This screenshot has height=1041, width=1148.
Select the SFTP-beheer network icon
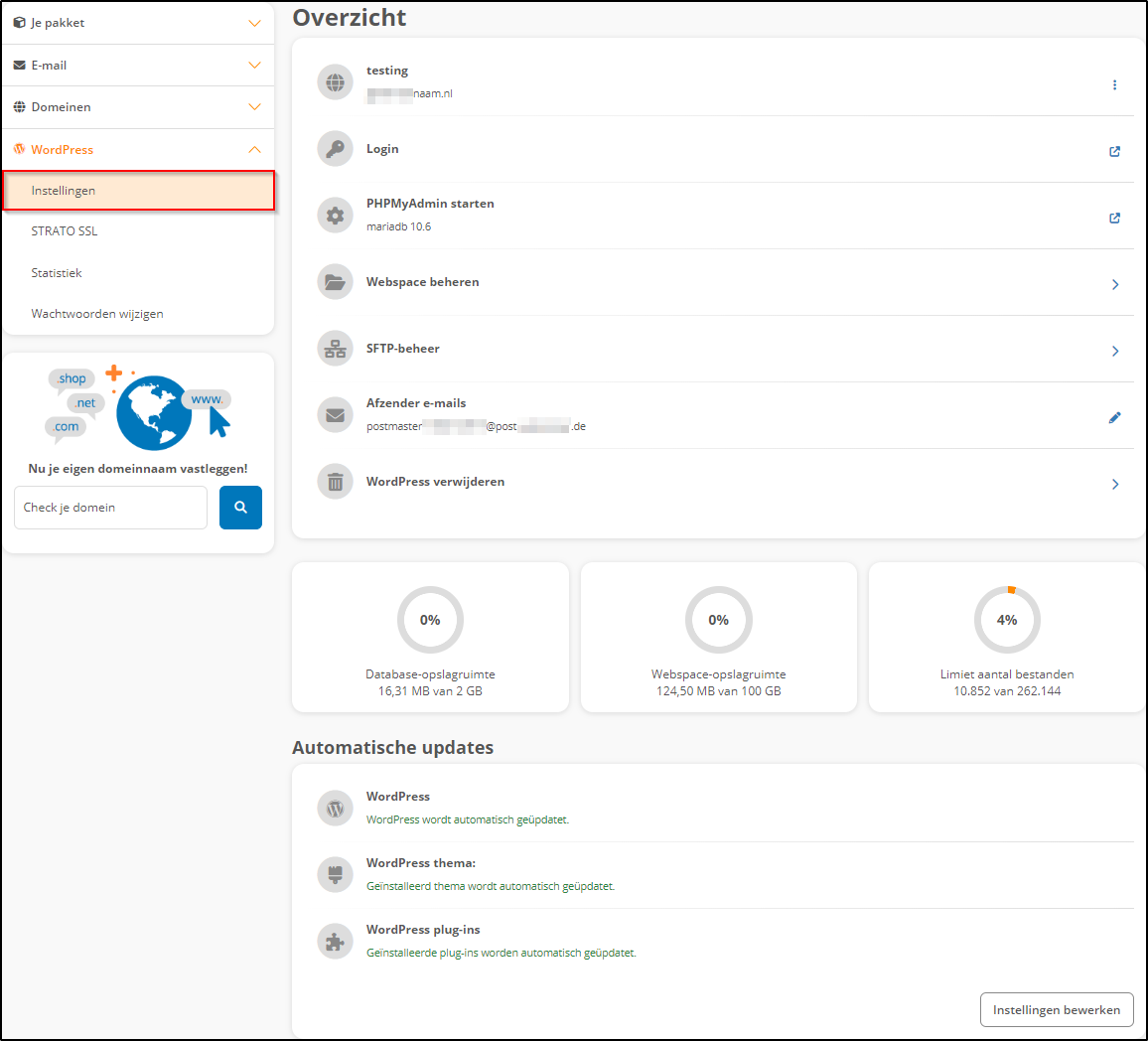(335, 349)
